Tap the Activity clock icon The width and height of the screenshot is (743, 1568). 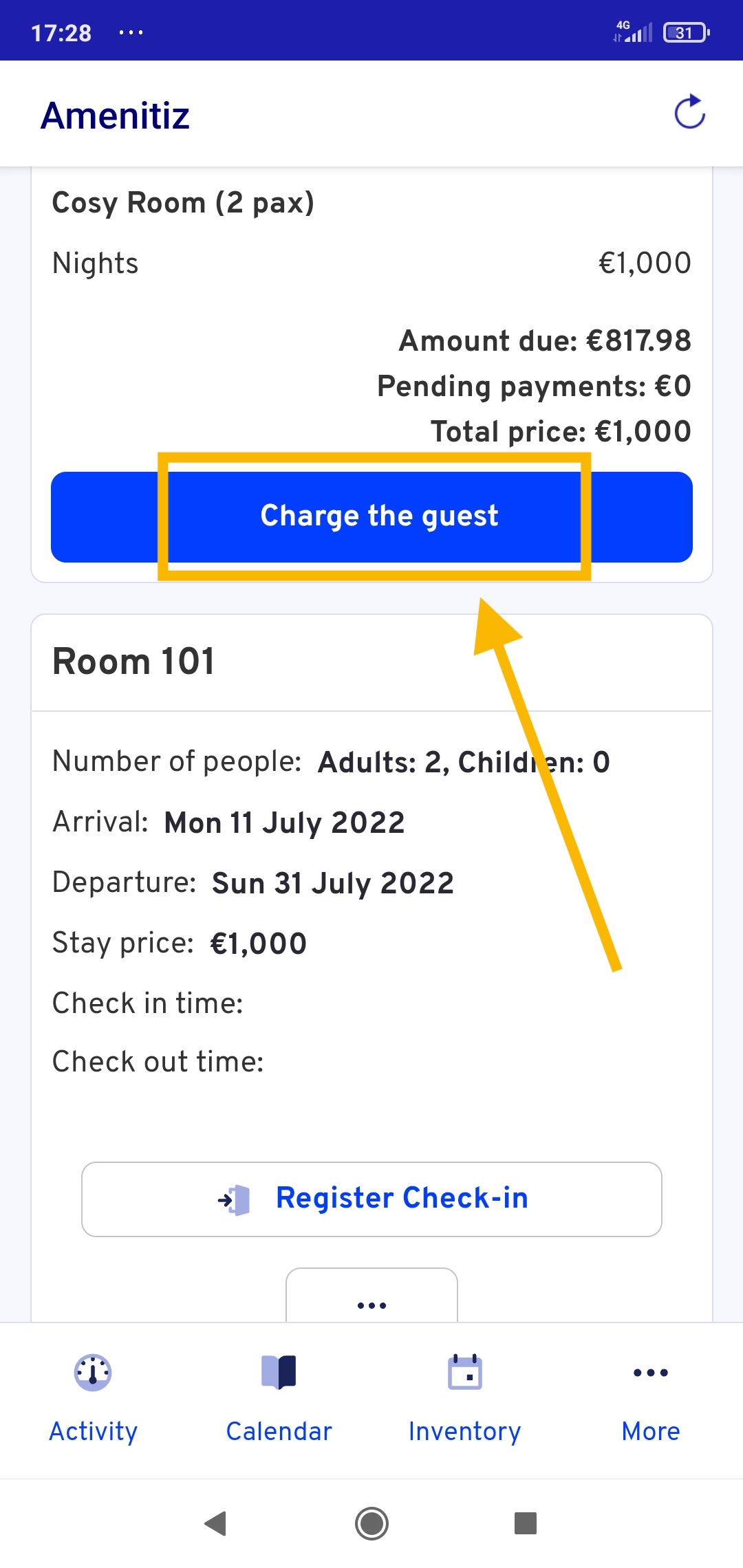[x=93, y=1373]
